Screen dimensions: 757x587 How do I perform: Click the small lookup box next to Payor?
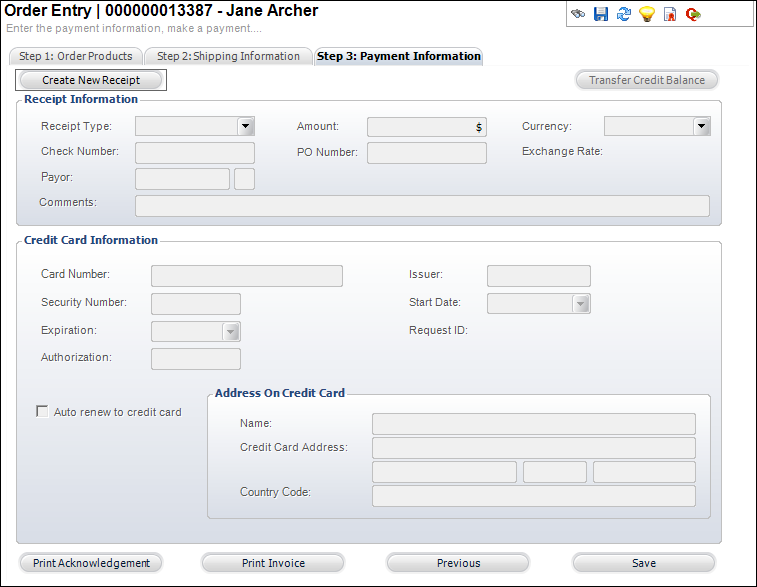pyautogui.click(x=244, y=179)
